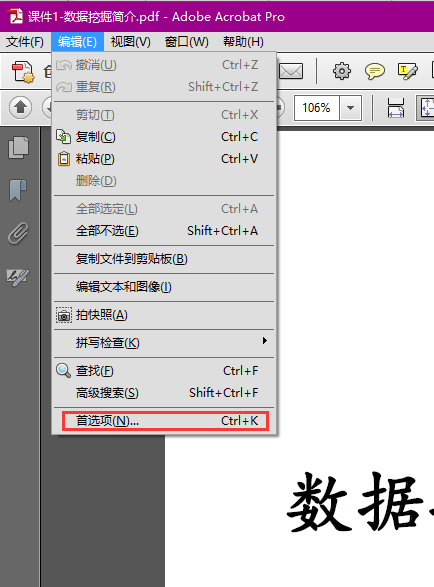Open the signatures panel icon
Image resolution: width=434 pixels, height=587 pixels.
click(x=18, y=277)
